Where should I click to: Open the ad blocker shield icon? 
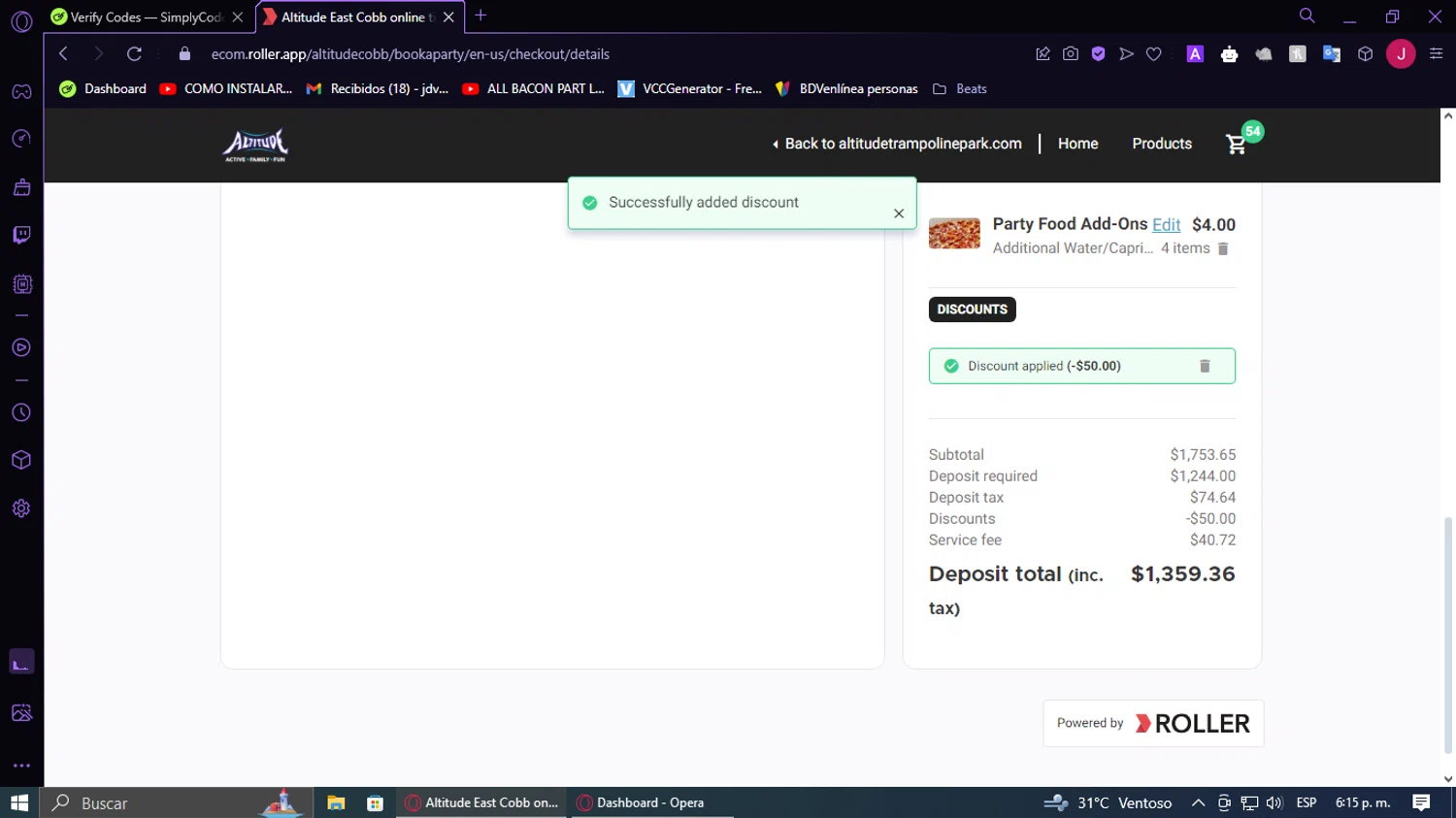(x=1099, y=54)
